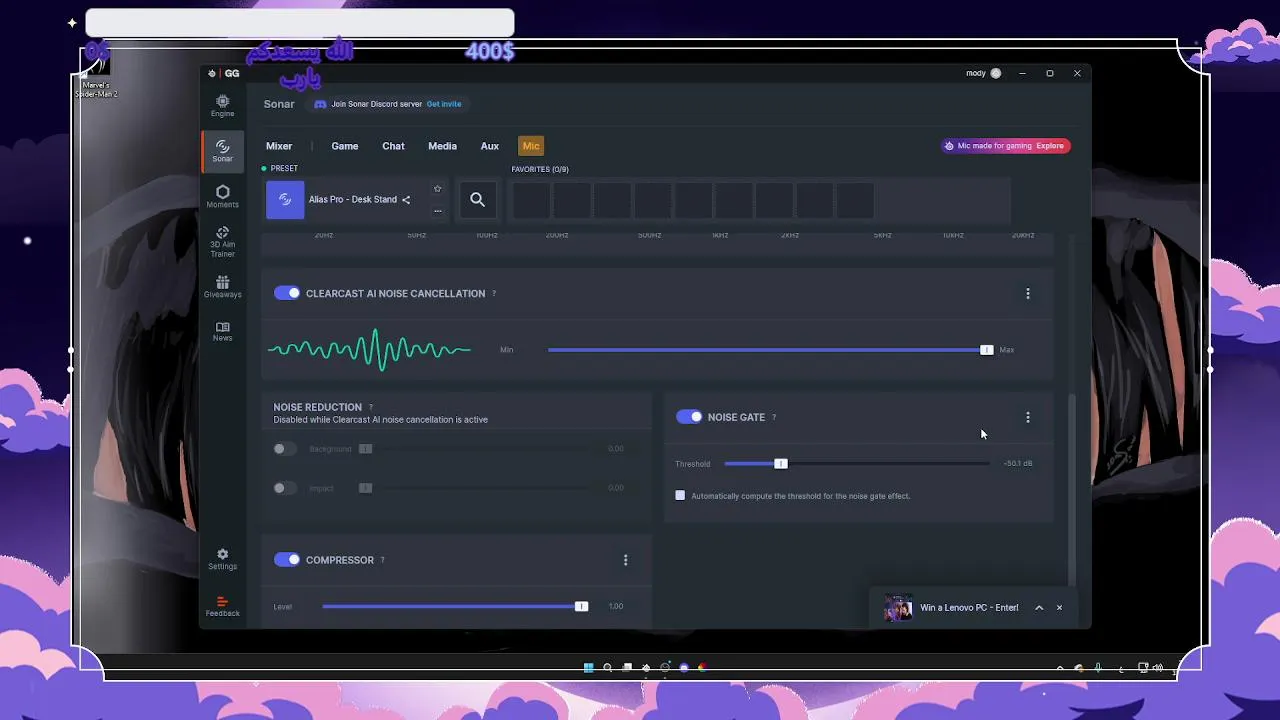Click Mic made for gaming Explore button
This screenshot has height=720, width=1280.
pos(1005,146)
